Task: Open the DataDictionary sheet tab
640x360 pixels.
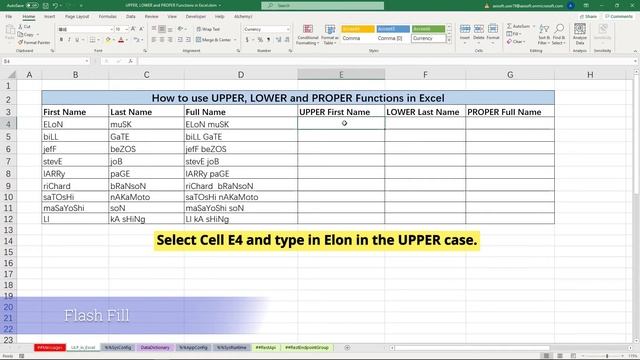Action: point(155,348)
